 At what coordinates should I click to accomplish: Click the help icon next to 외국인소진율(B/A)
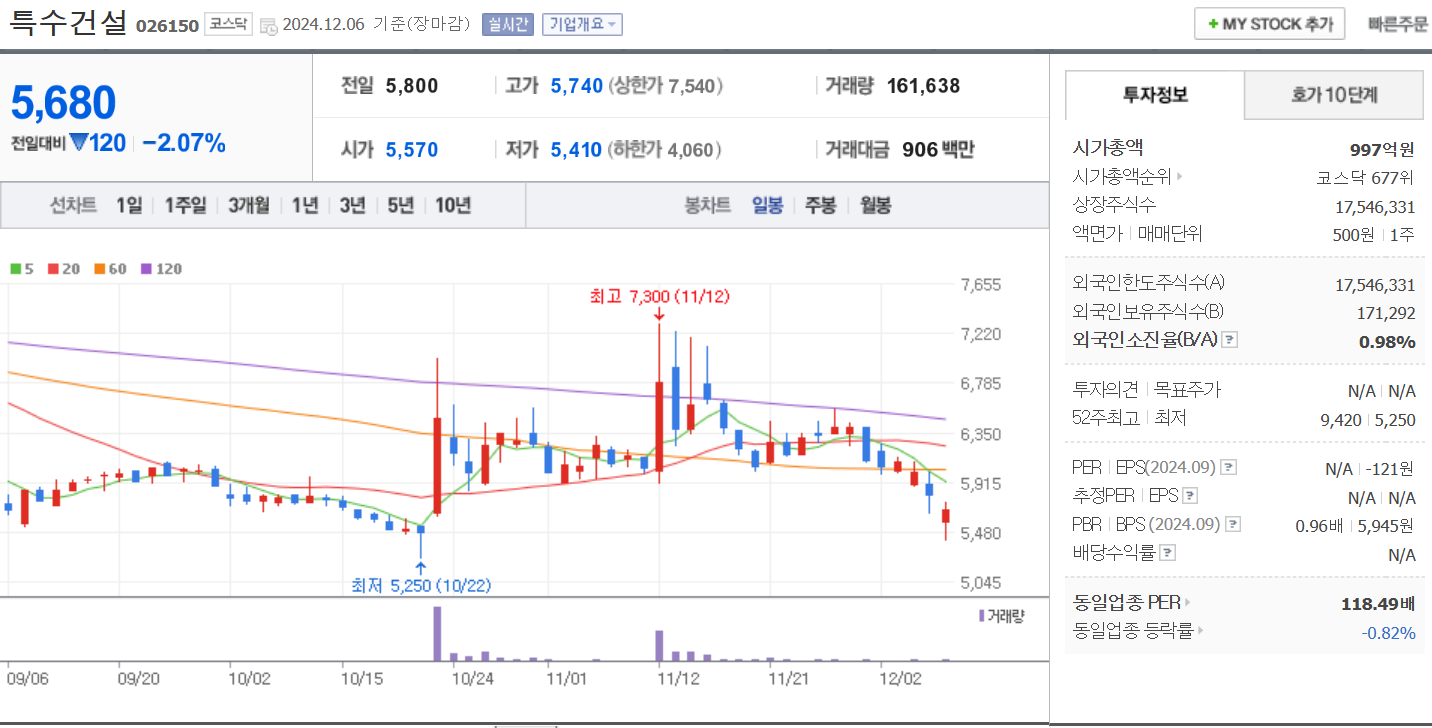coord(1229,340)
